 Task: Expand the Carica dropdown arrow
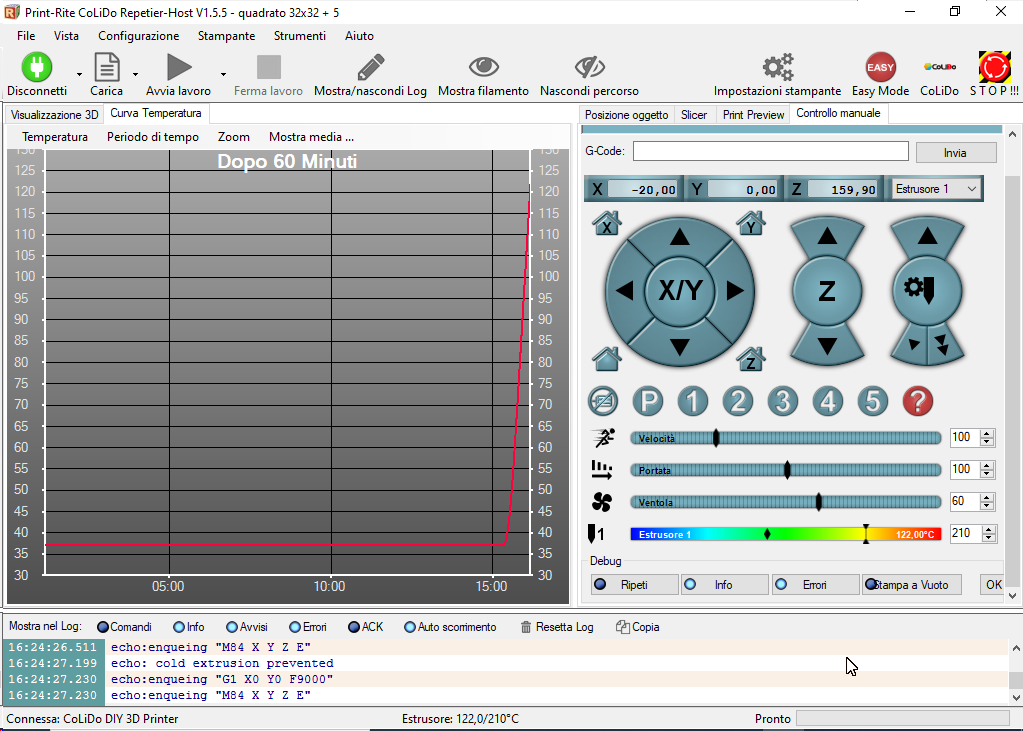(x=135, y=74)
